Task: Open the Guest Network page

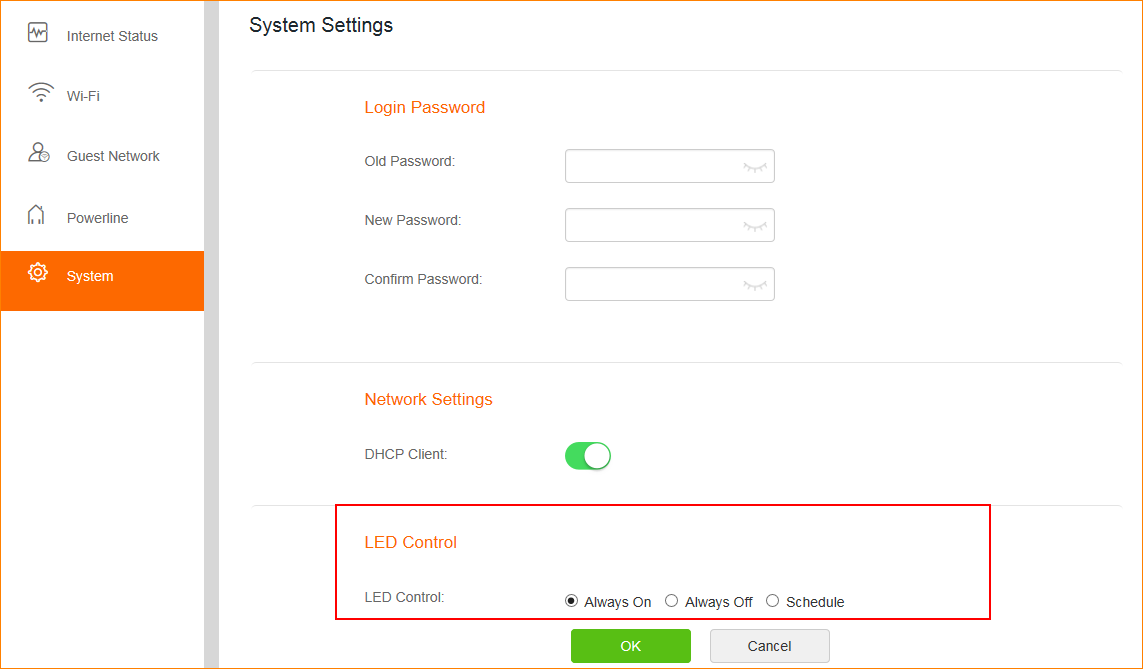Action: point(113,156)
